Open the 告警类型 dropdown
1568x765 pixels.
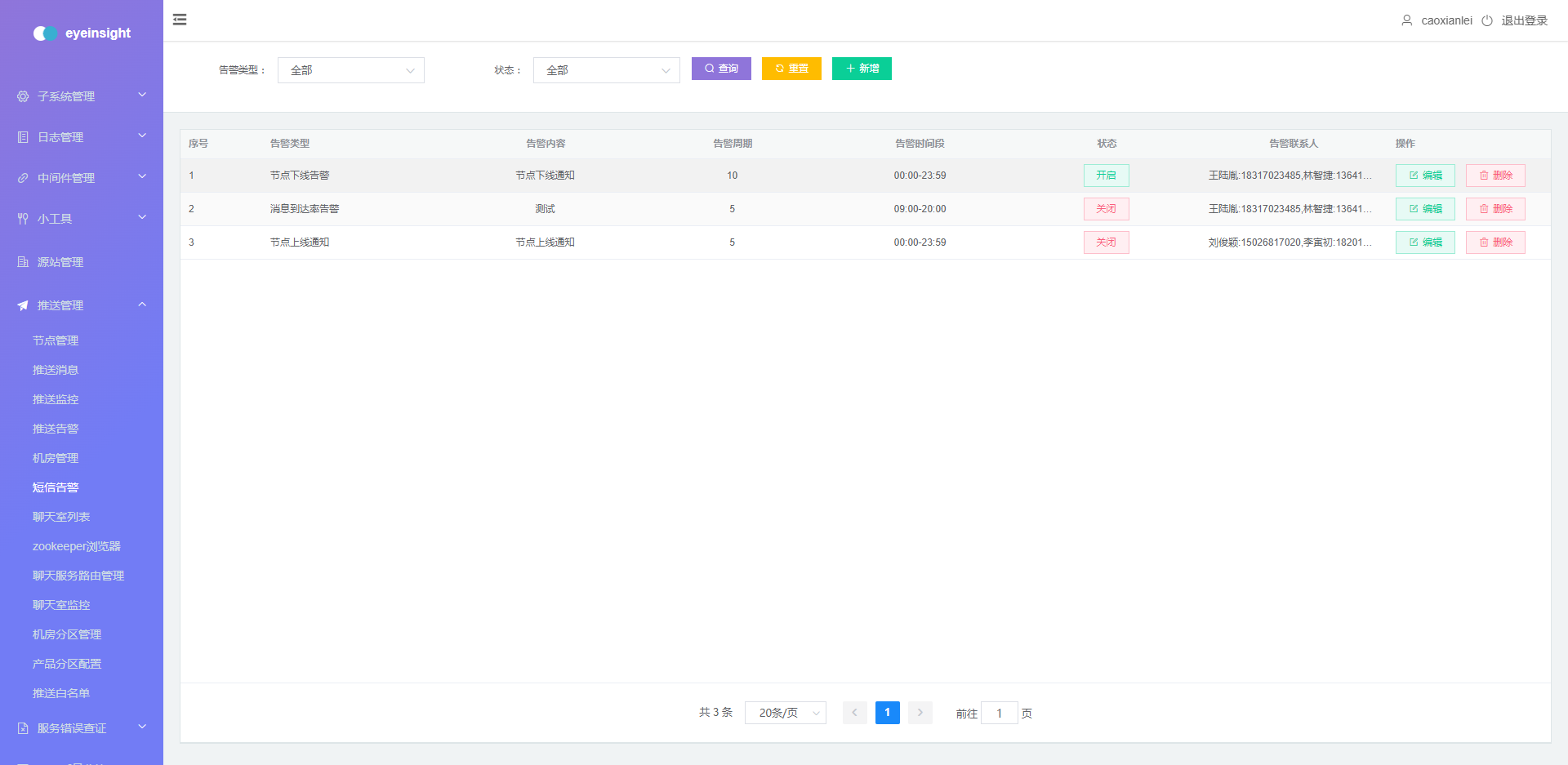coord(351,70)
